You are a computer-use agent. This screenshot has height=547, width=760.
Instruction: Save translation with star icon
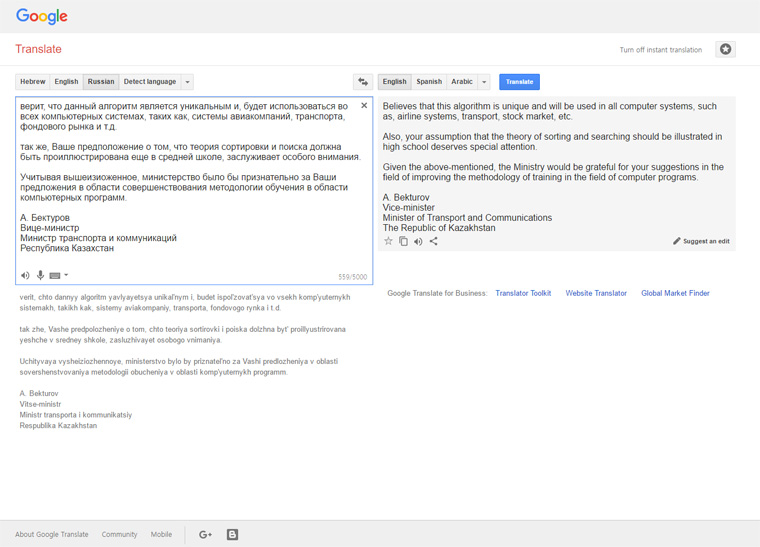(x=388, y=241)
